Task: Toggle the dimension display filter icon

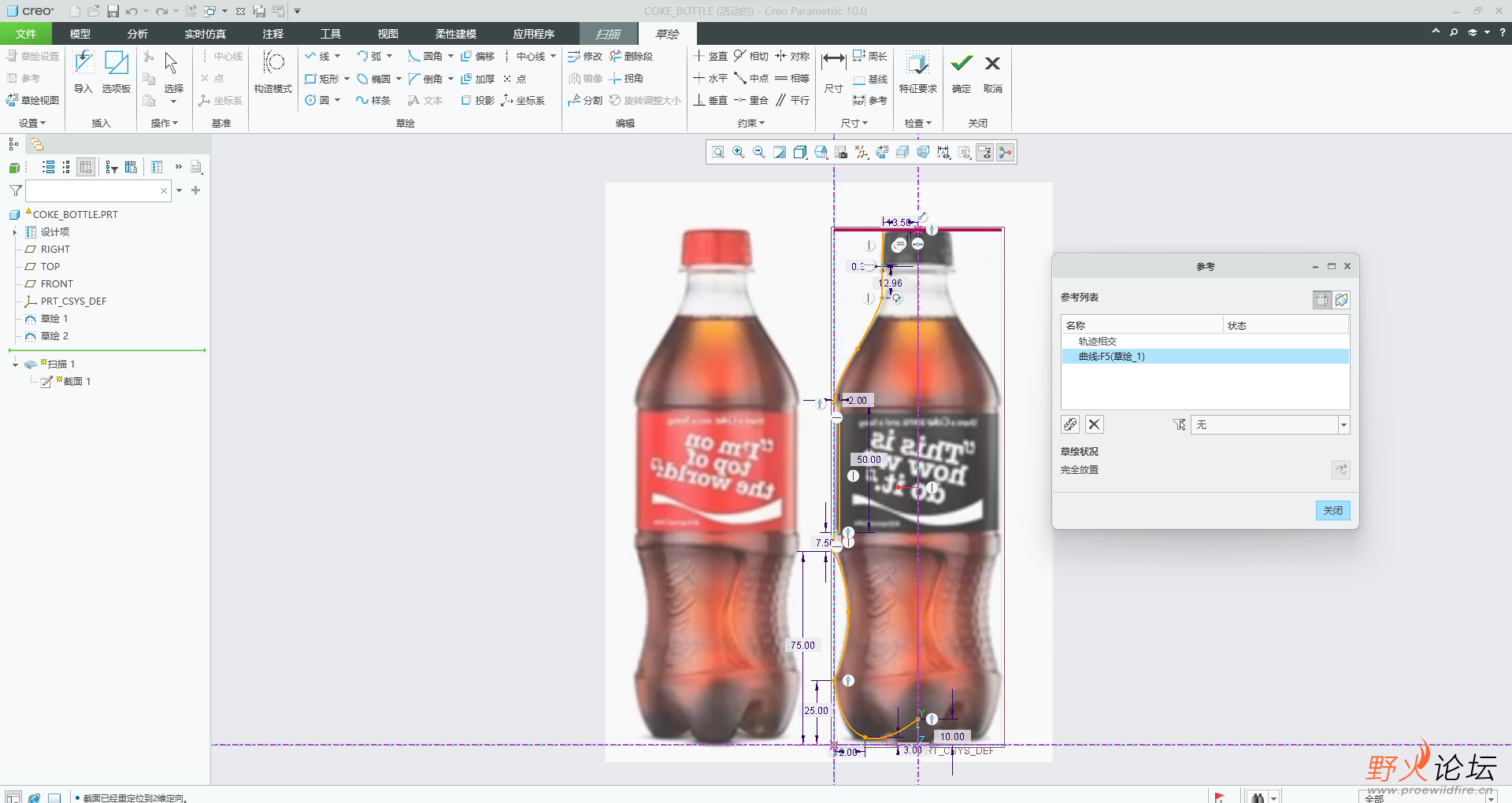Action: [943, 153]
